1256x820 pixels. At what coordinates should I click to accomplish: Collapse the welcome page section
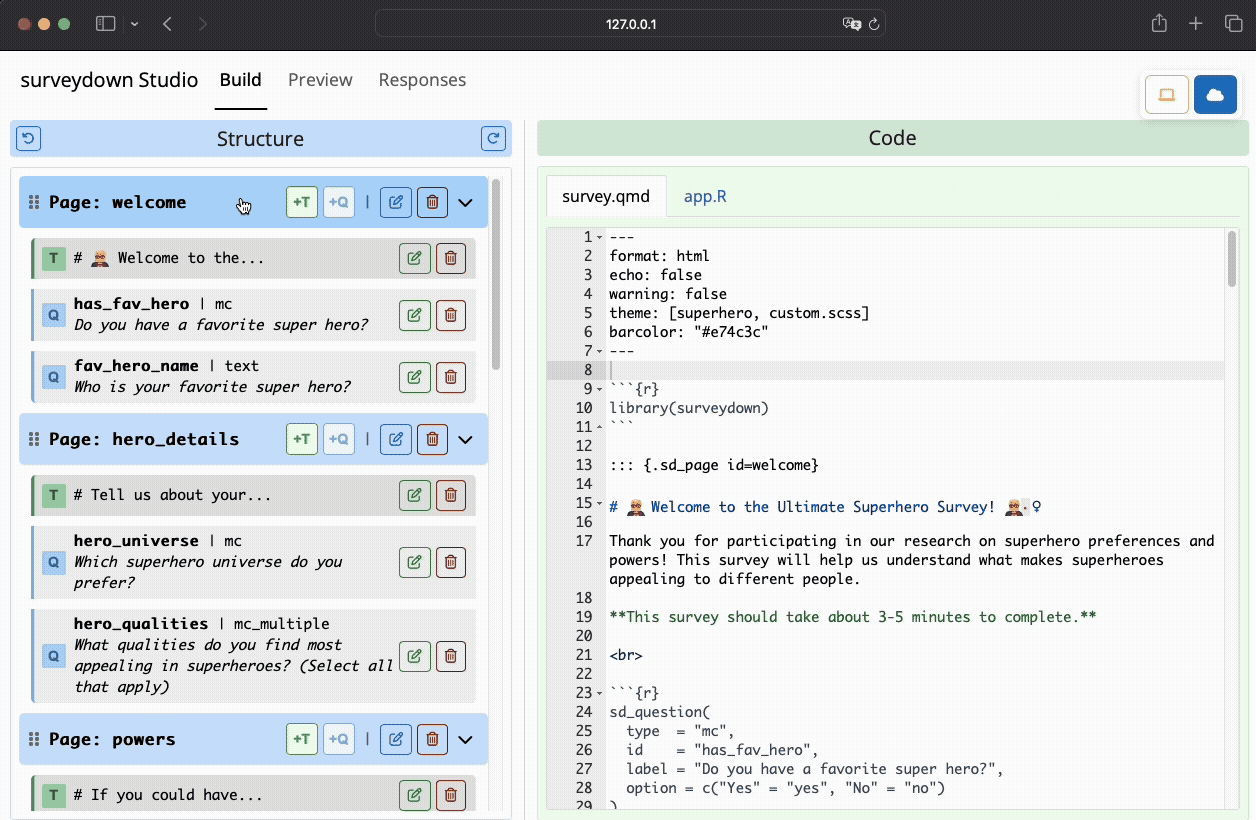tap(465, 202)
